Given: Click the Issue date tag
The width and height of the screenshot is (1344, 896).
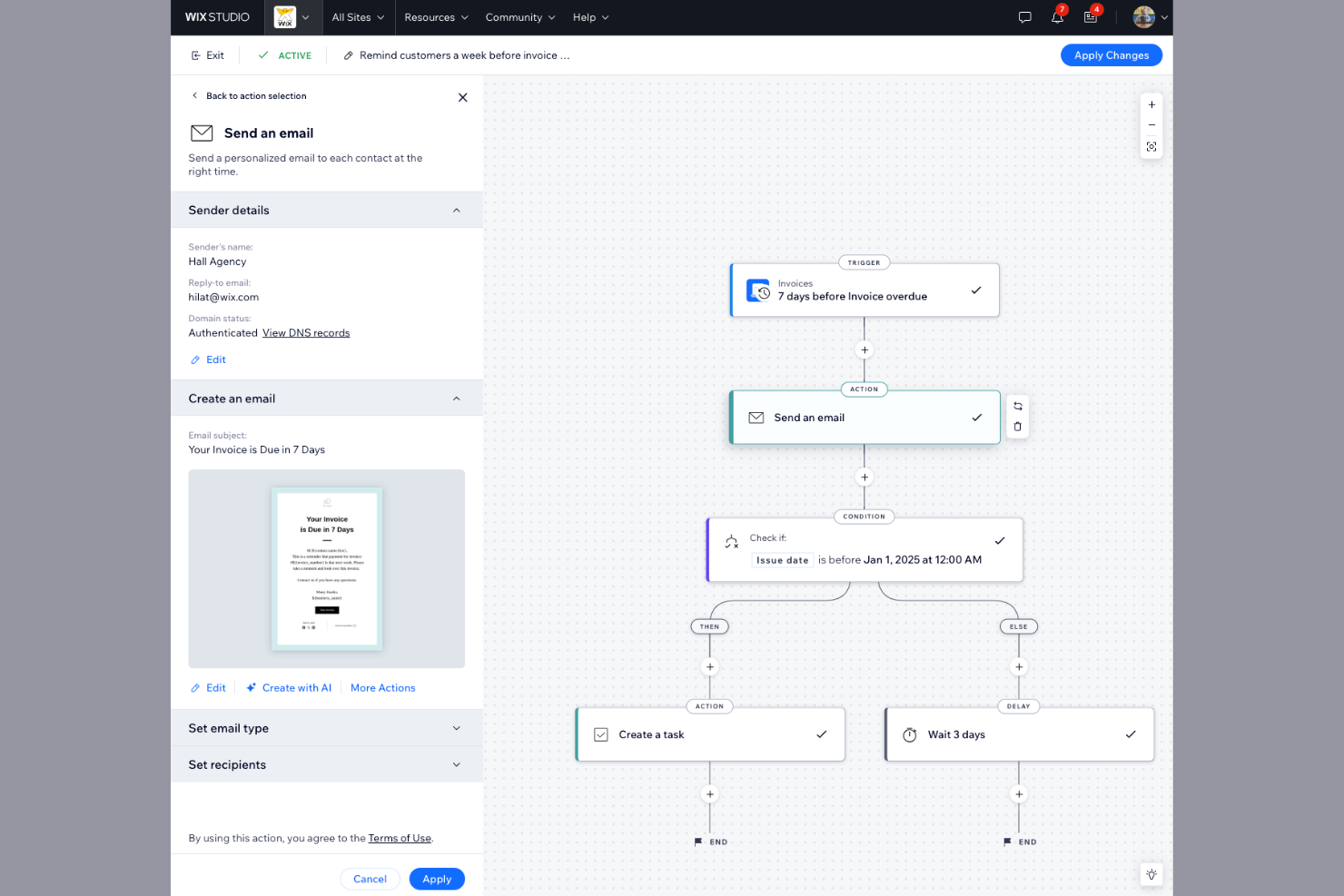Looking at the screenshot, I should click(782, 560).
